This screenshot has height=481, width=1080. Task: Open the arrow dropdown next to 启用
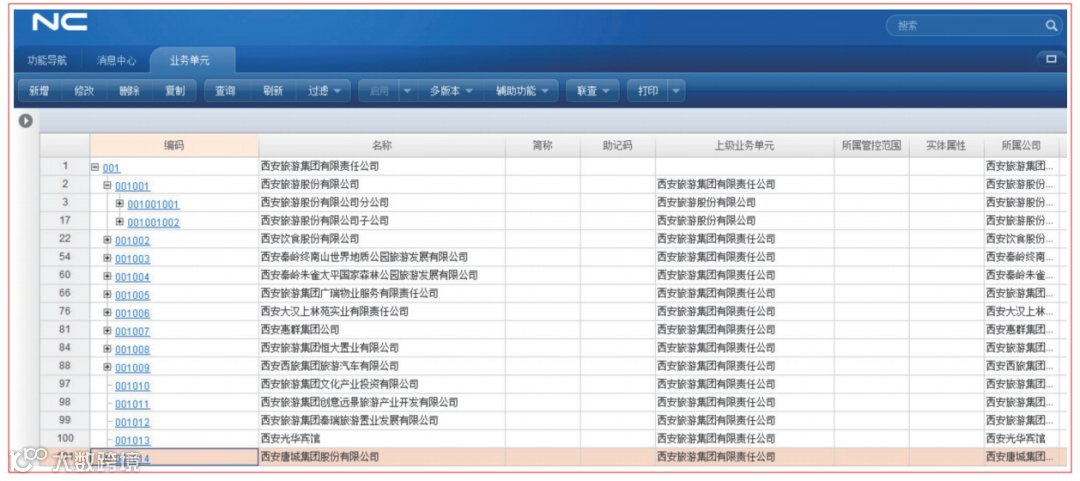tap(408, 91)
